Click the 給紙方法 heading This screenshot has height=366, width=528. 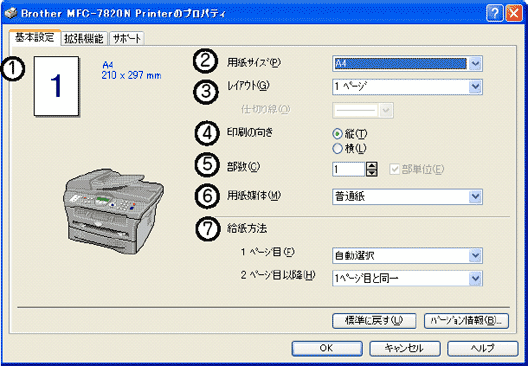247,229
